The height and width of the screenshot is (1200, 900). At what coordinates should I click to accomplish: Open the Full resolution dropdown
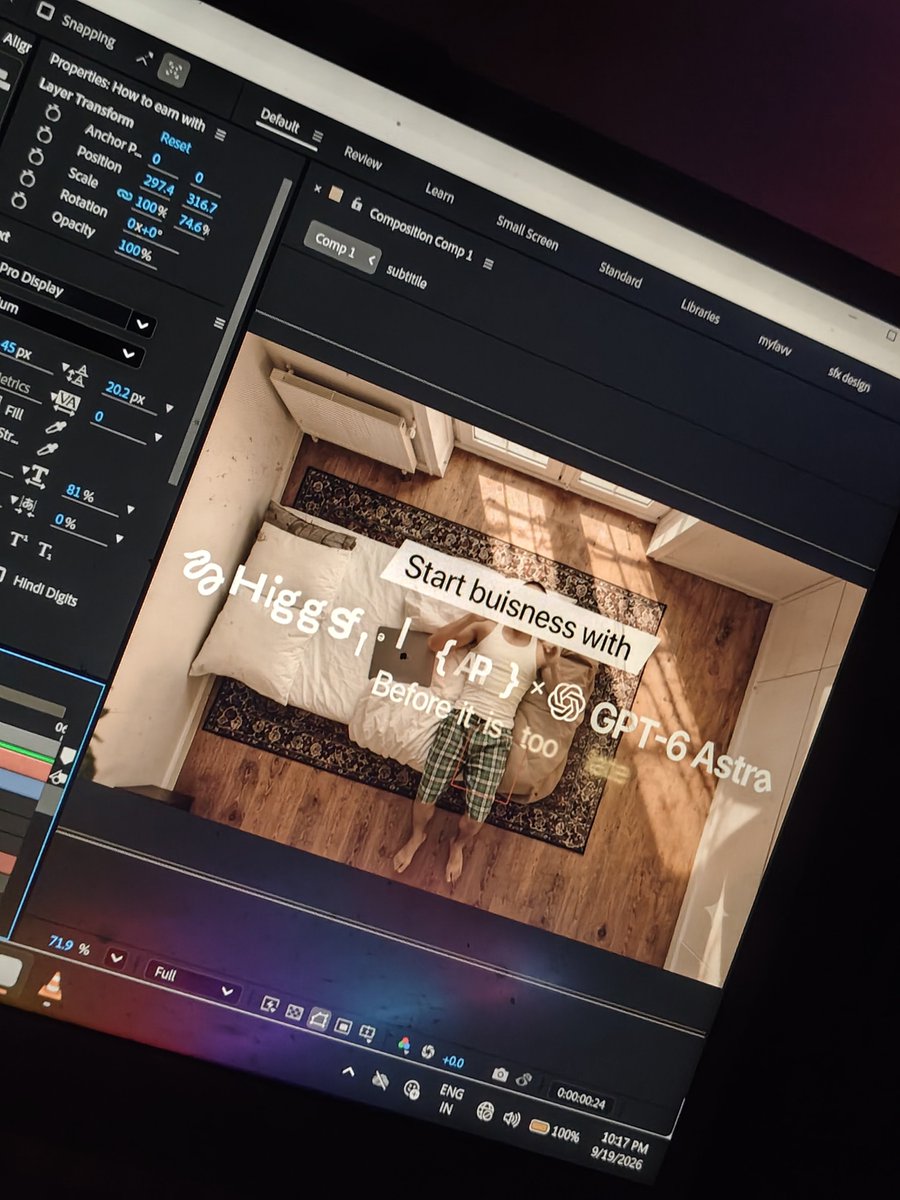coord(193,980)
